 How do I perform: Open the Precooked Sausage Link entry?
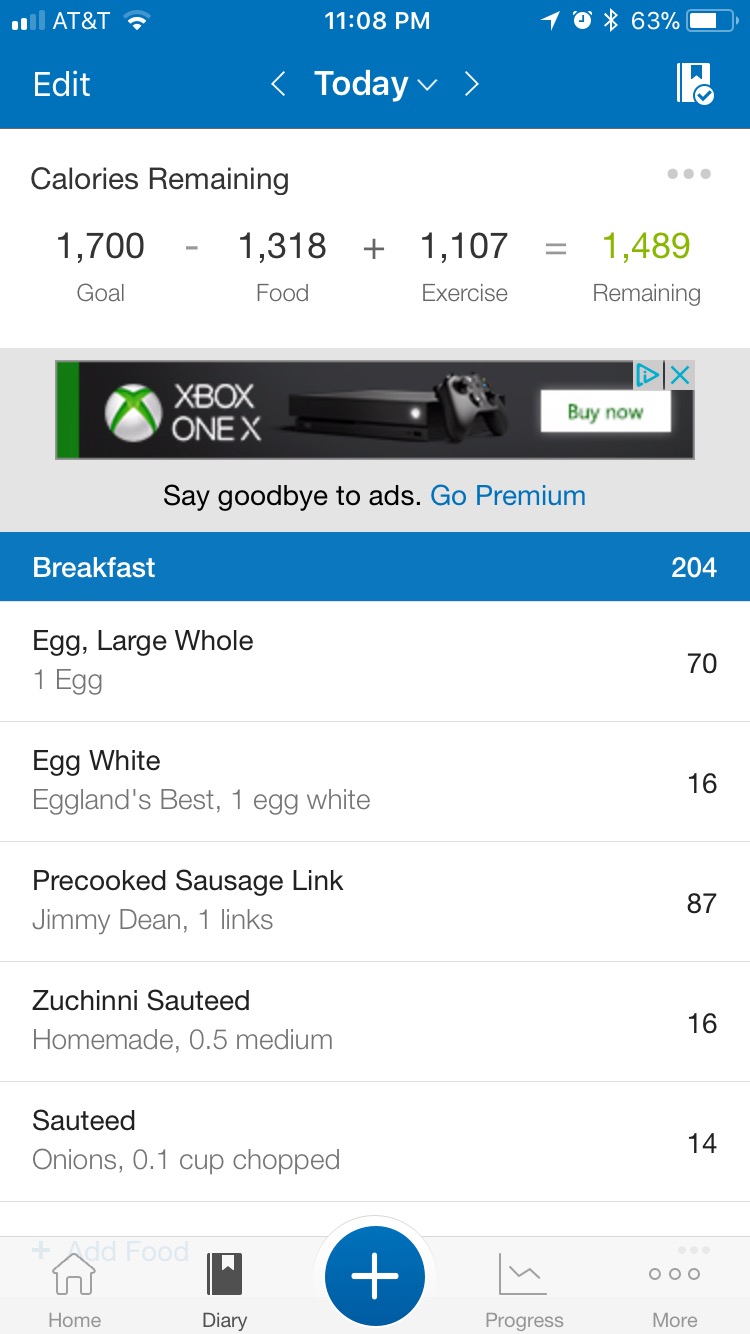[375, 902]
